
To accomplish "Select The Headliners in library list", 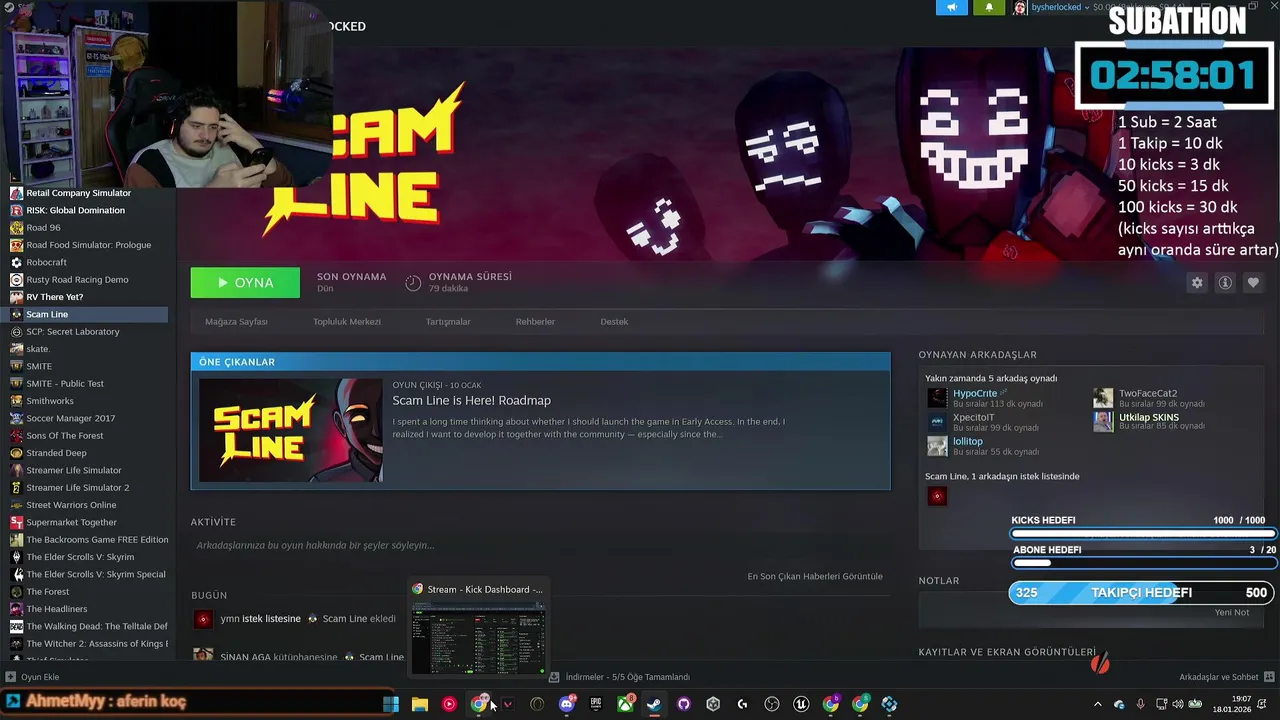I will (88, 609).
